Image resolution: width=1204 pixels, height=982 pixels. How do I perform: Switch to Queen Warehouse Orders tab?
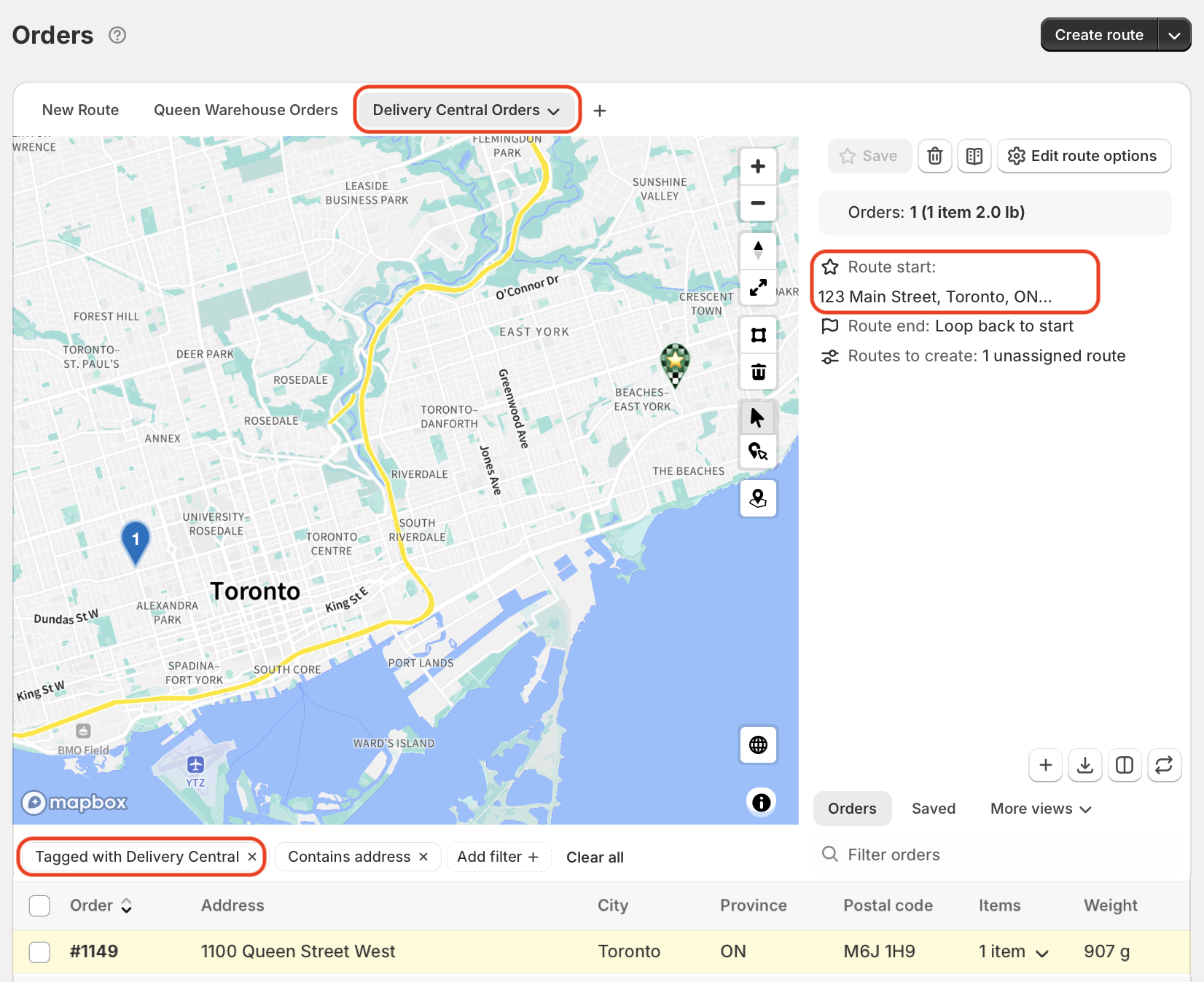pyautogui.click(x=246, y=110)
